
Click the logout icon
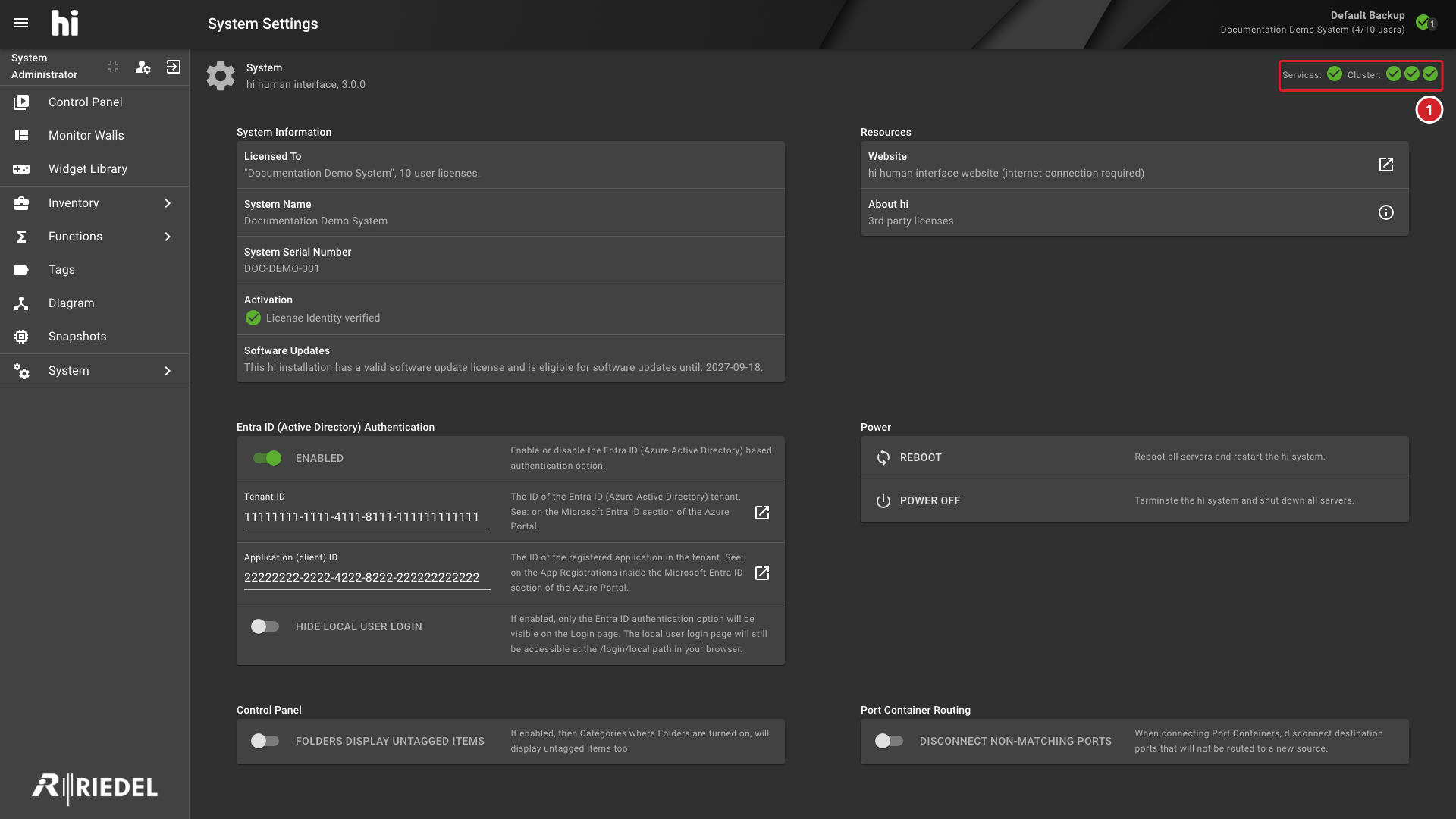pos(174,67)
